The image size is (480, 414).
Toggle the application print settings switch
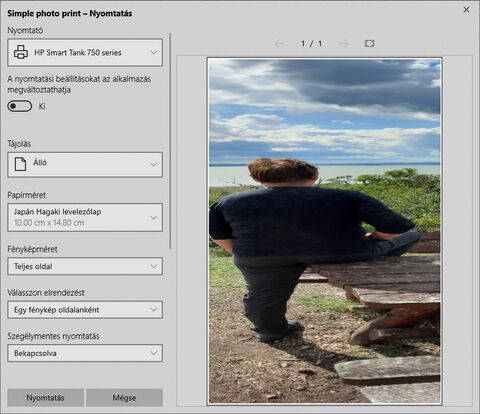tap(20, 106)
